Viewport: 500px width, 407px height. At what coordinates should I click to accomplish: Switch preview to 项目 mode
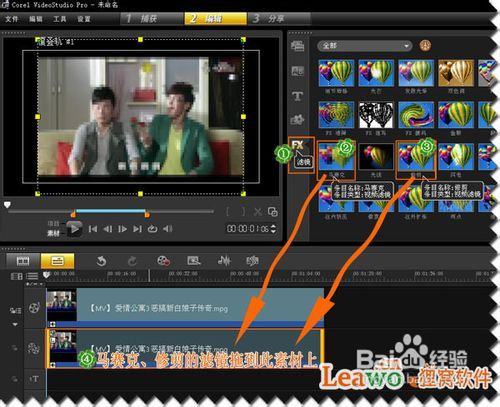tap(53, 224)
